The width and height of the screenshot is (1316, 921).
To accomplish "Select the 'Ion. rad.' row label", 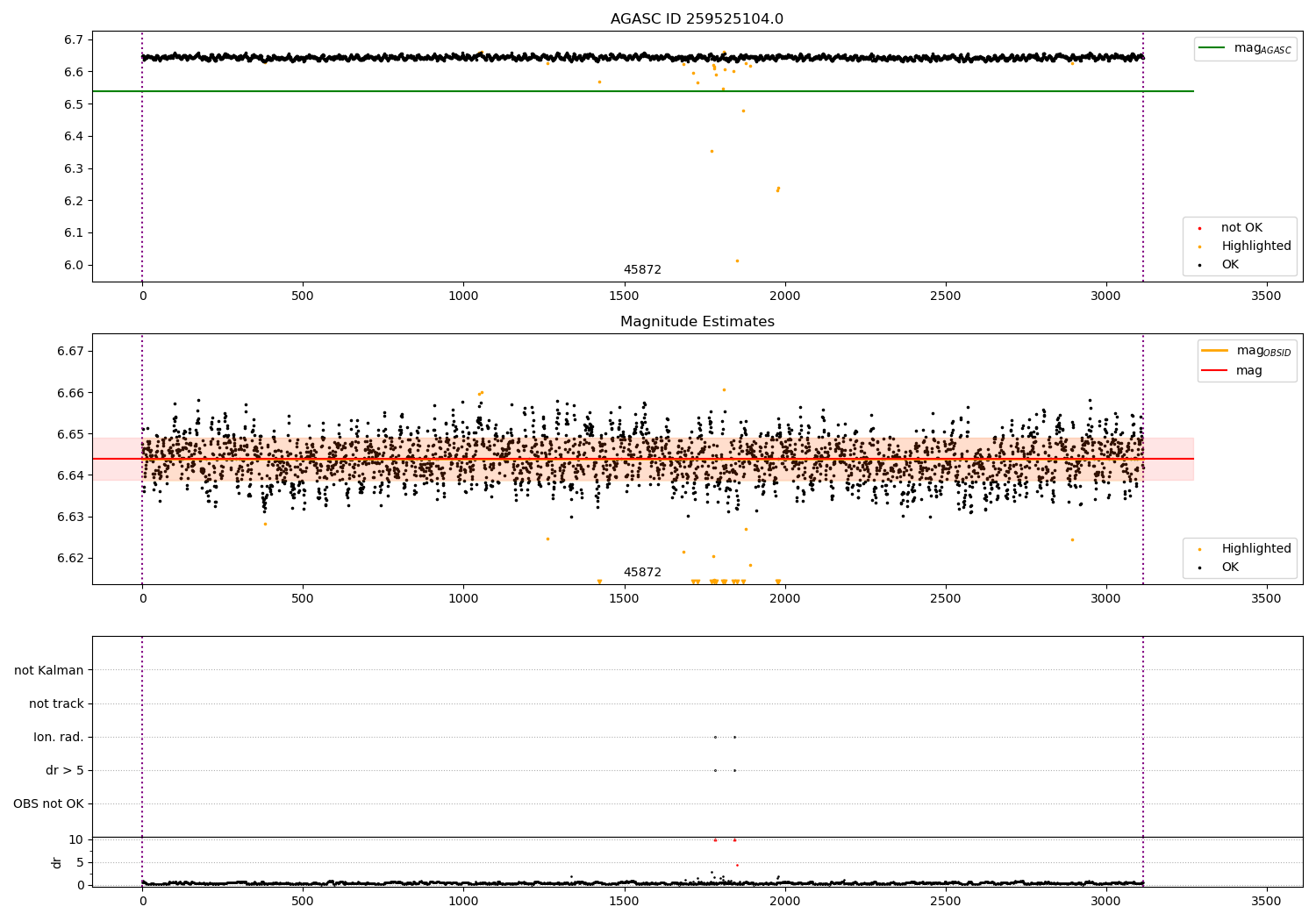I will coord(59,737).
